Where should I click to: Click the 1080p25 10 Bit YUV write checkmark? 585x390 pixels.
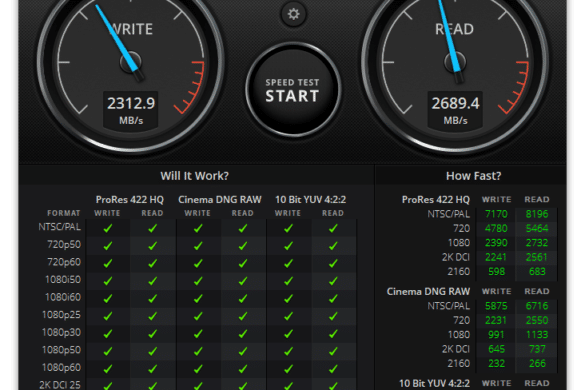click(x=288, y=316)
